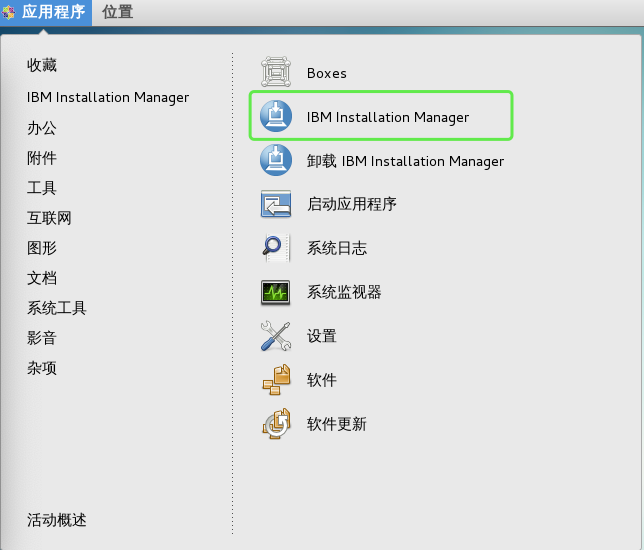The height and width of the screenshot is (550, 644).
Task: Click the 启动应用程序 icon
Action: [x=276, y=204]
